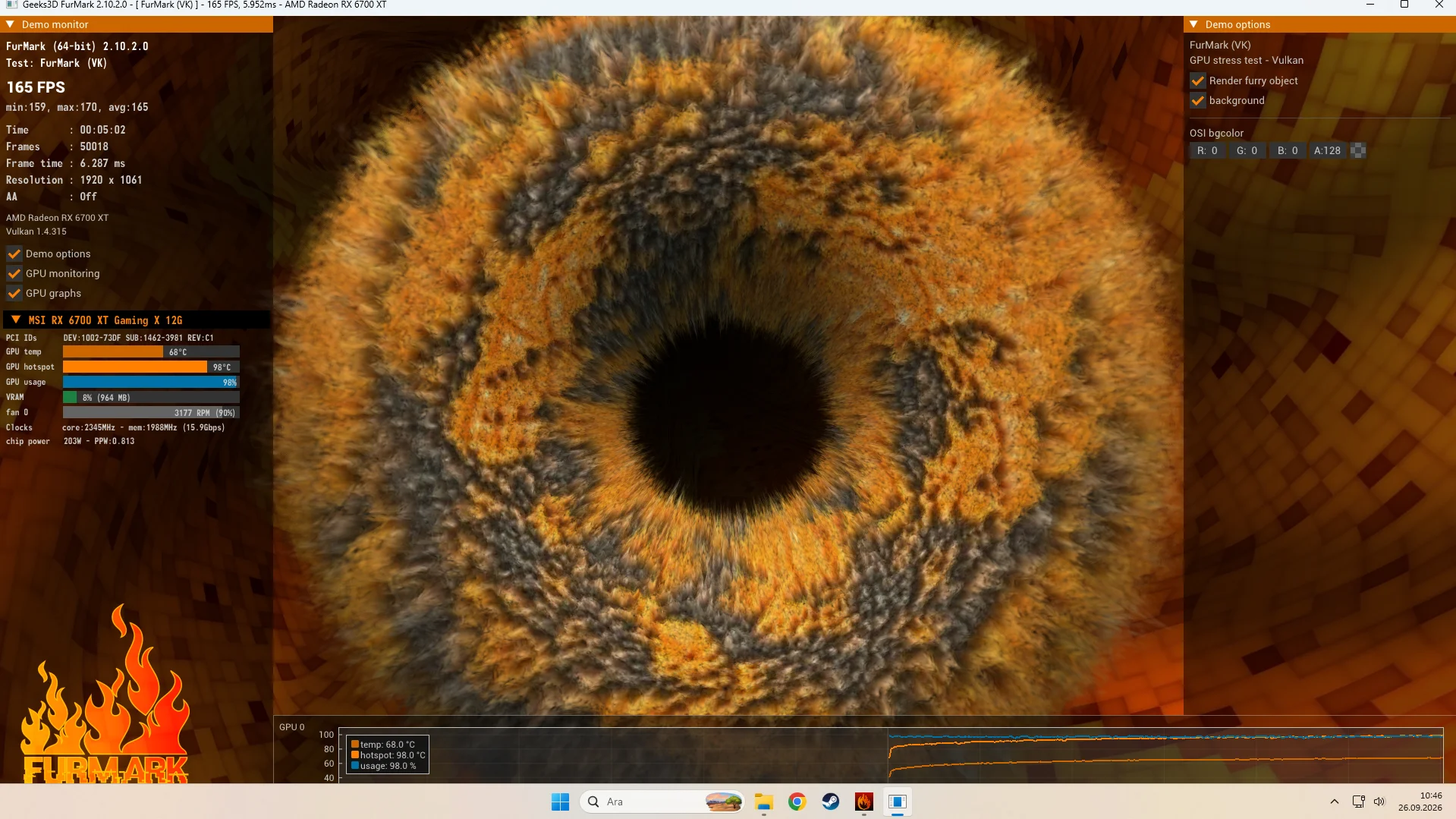Click the B value of OSI bgcolor
Screen dimensions: 1456x819
1288,150
